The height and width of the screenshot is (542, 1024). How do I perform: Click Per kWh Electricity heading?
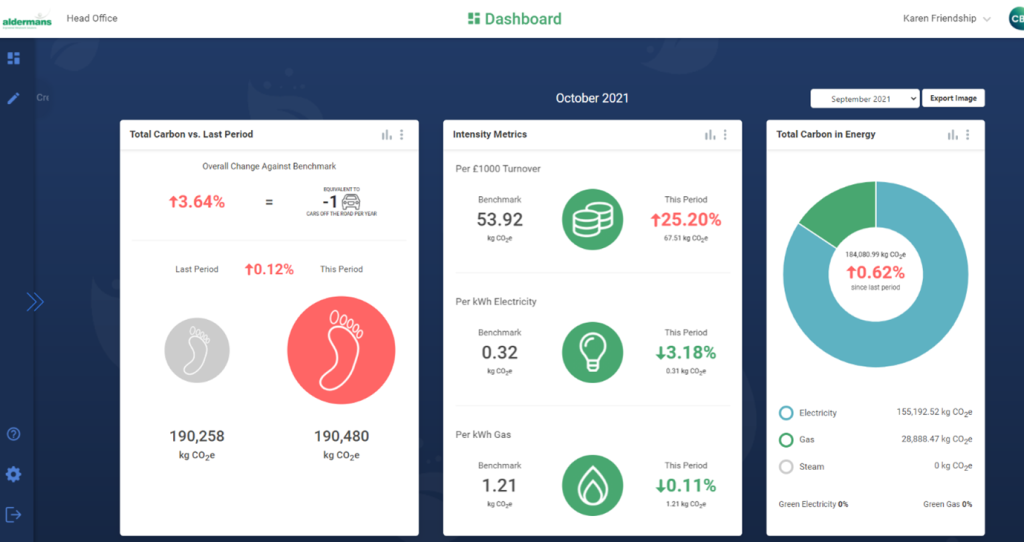pos(496,302)
